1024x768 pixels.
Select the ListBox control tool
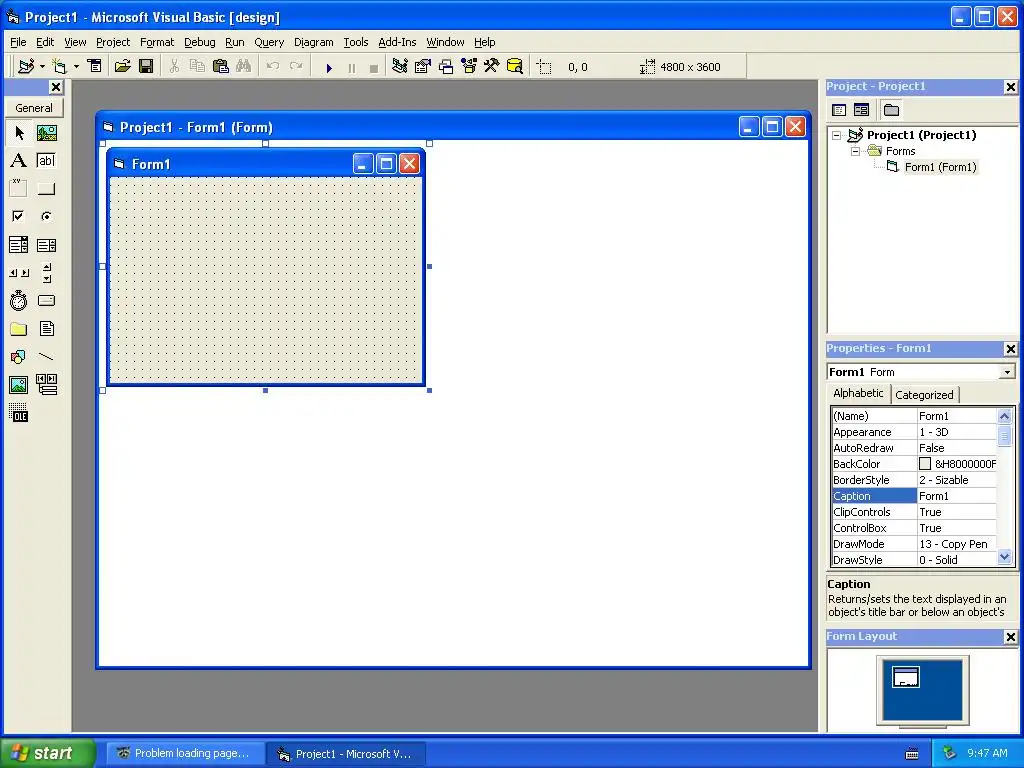pos(46,245)
